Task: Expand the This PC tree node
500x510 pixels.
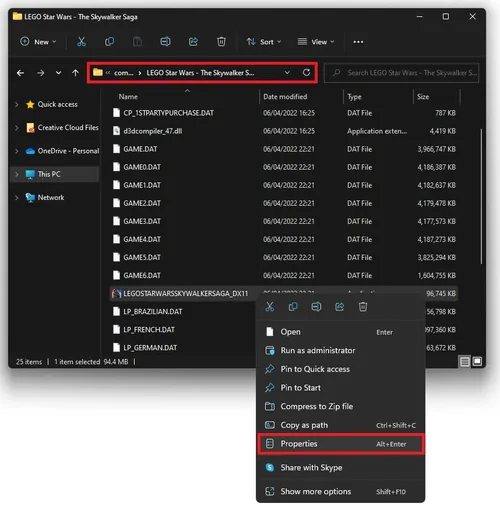Action: (17, 174)
